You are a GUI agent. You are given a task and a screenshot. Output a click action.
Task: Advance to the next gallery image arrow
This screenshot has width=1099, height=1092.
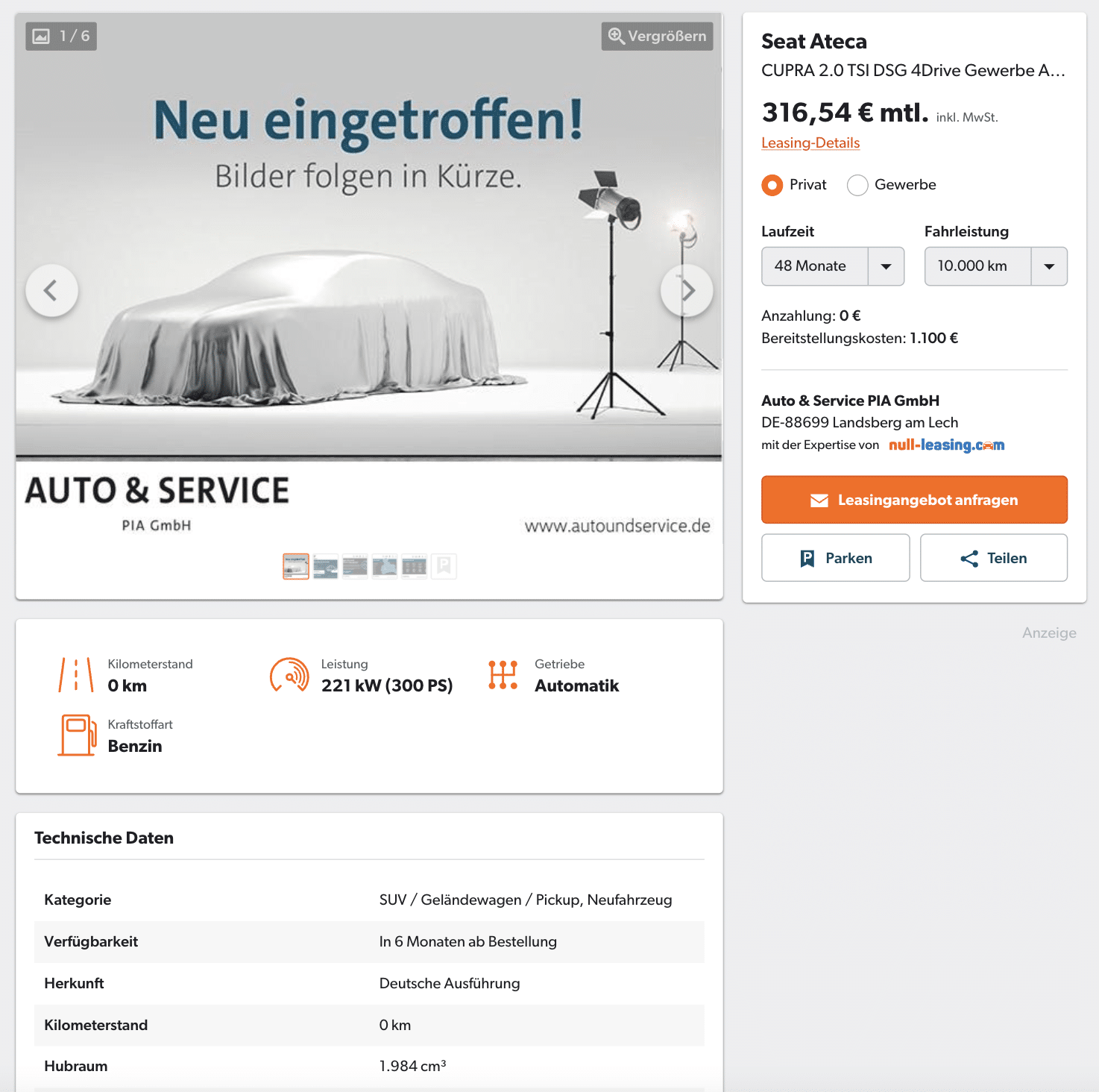(687, 290)
